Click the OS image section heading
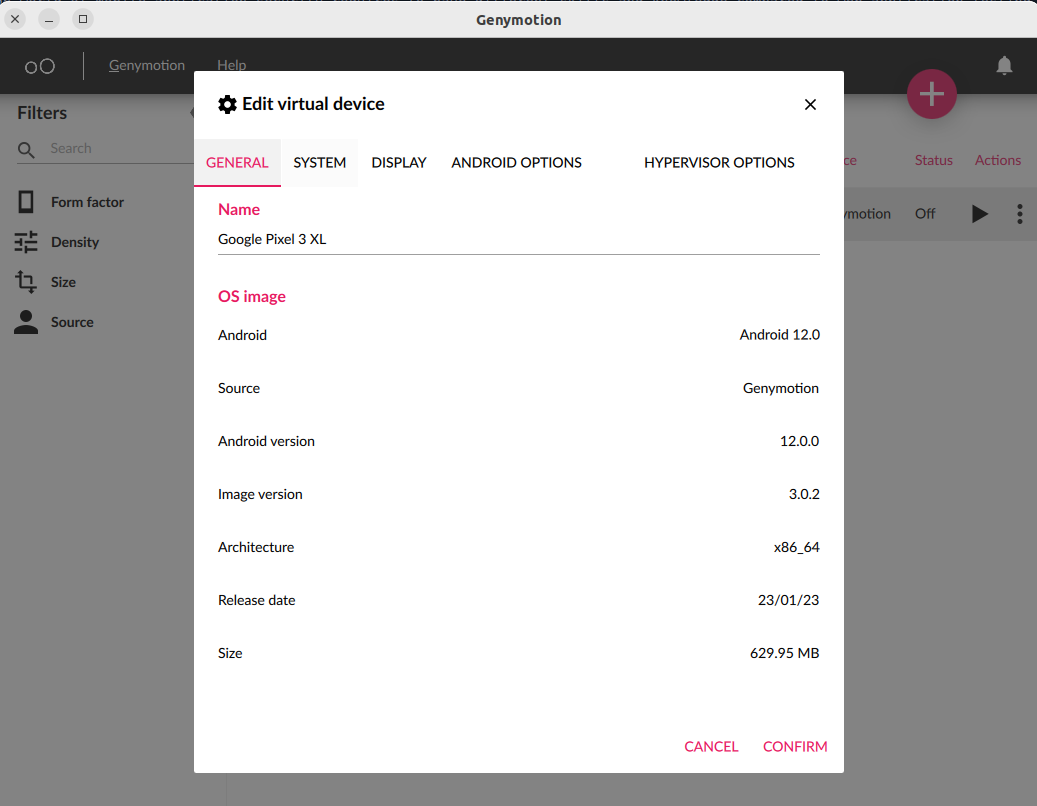The height and width of the screenshot is (806, 1037). (252, 296)
